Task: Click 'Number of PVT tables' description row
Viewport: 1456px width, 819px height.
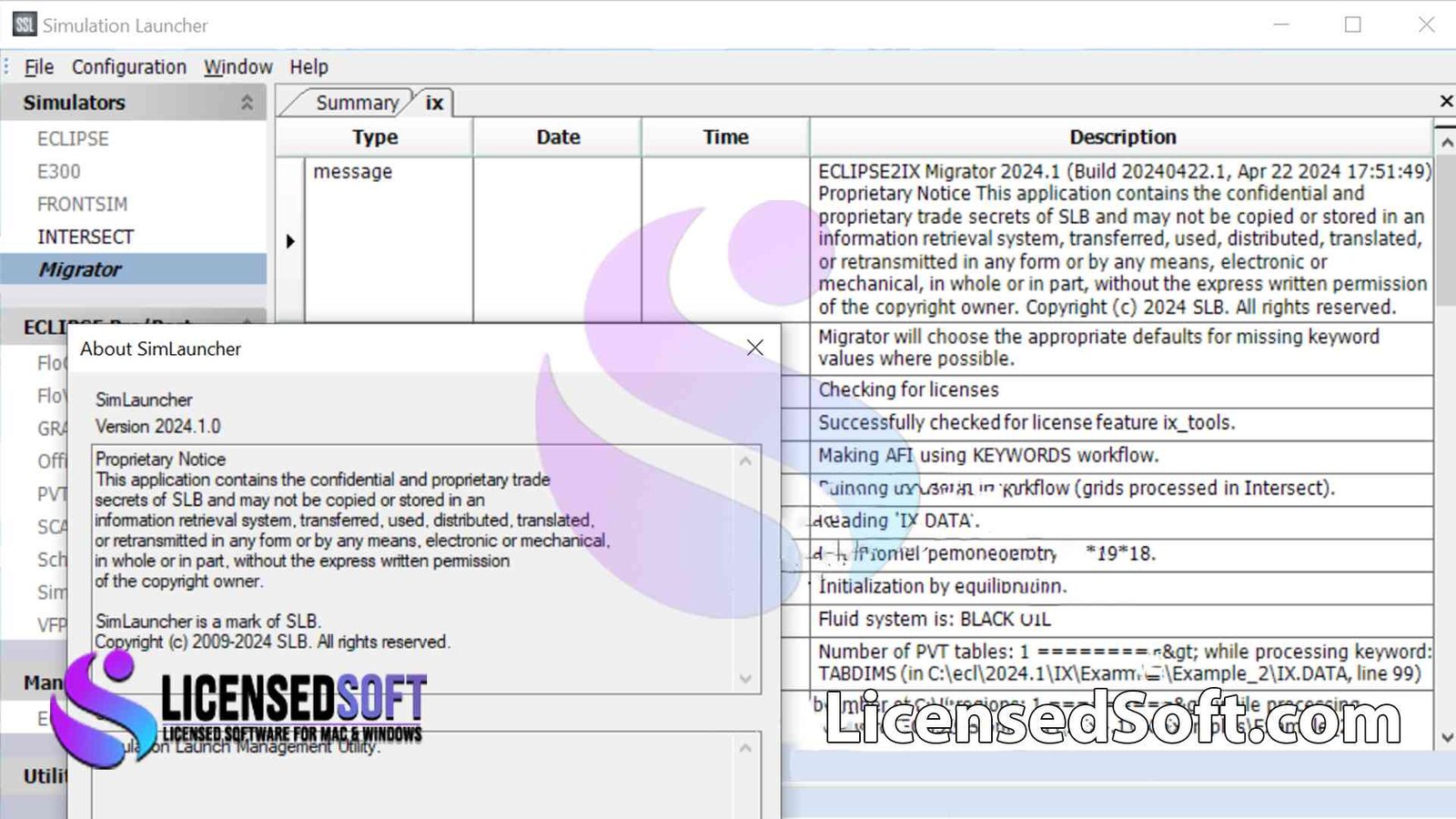Action: tap(1121, 662)
